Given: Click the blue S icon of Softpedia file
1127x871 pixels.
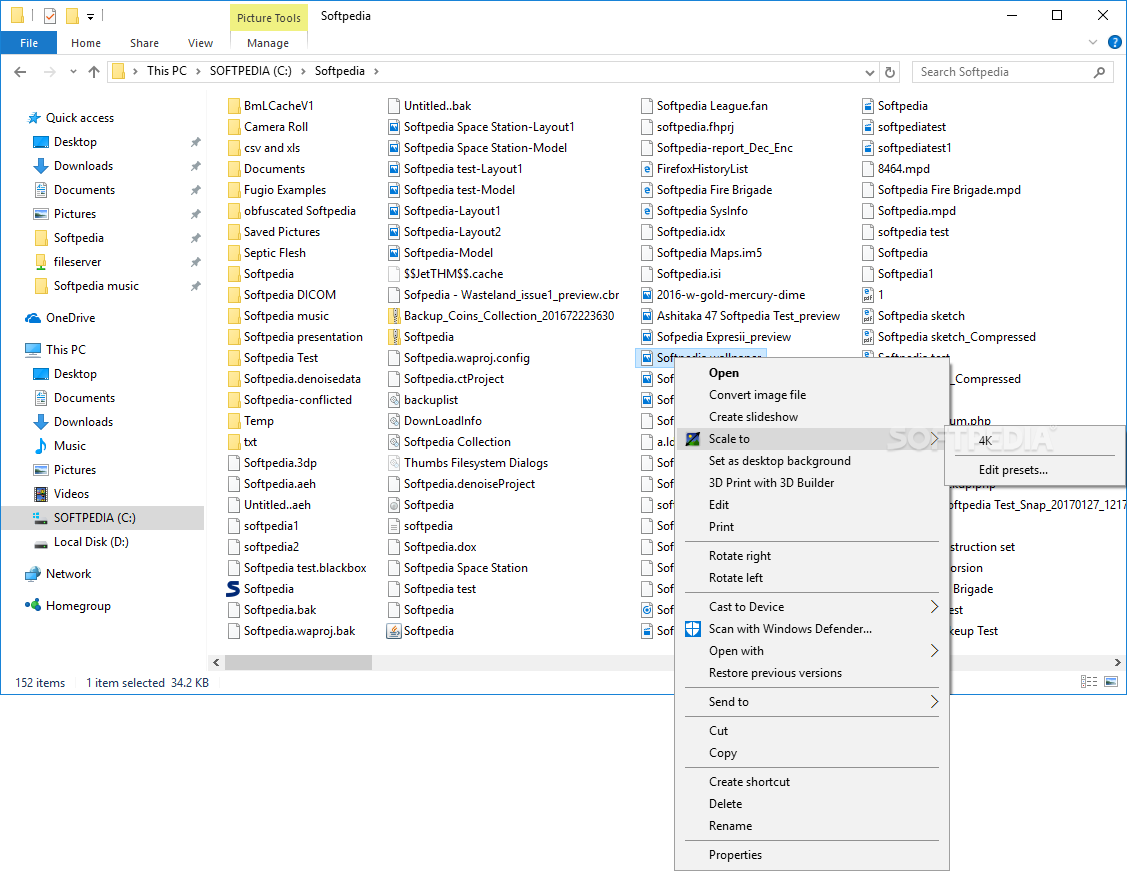Looking at the screenshot, I should (x=233, y=589).
